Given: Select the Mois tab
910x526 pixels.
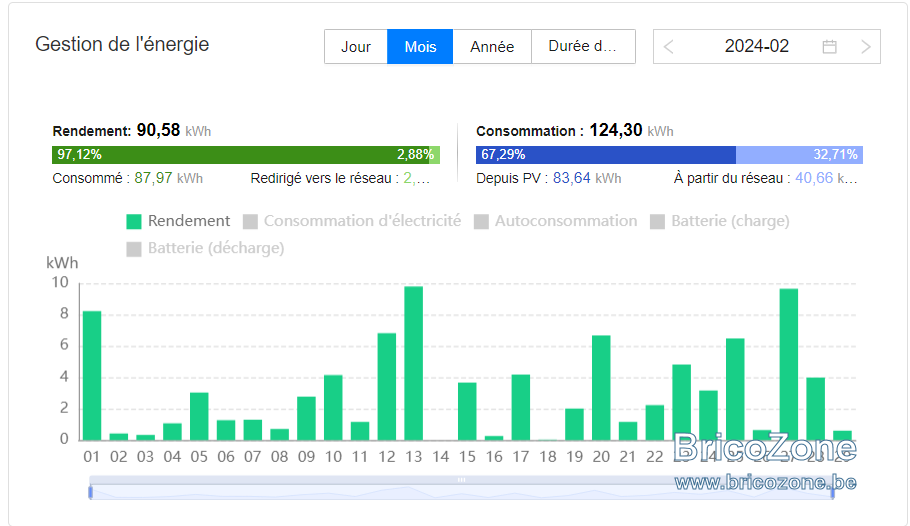Looking at the screenshot, I should point(420,46).
